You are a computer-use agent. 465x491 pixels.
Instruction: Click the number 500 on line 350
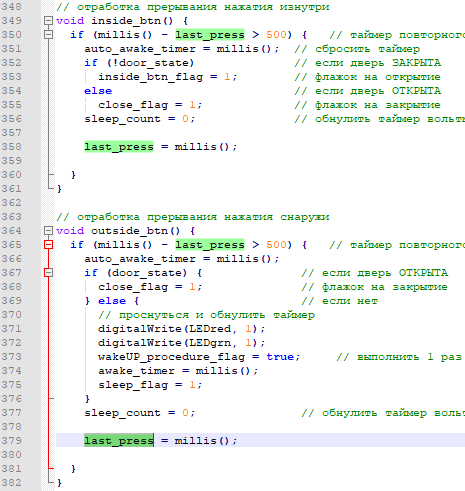click(x=276, y=35)
